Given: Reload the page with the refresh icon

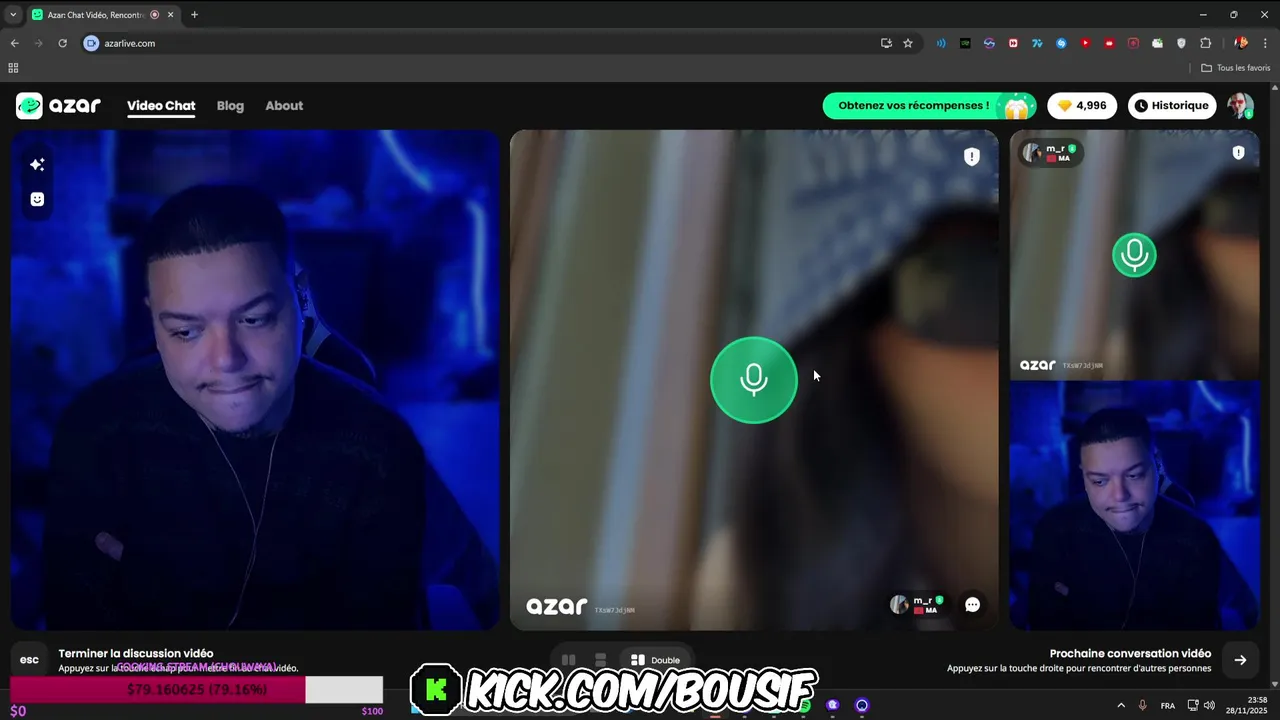Looking at the screenshot, I should coord(62,43).
